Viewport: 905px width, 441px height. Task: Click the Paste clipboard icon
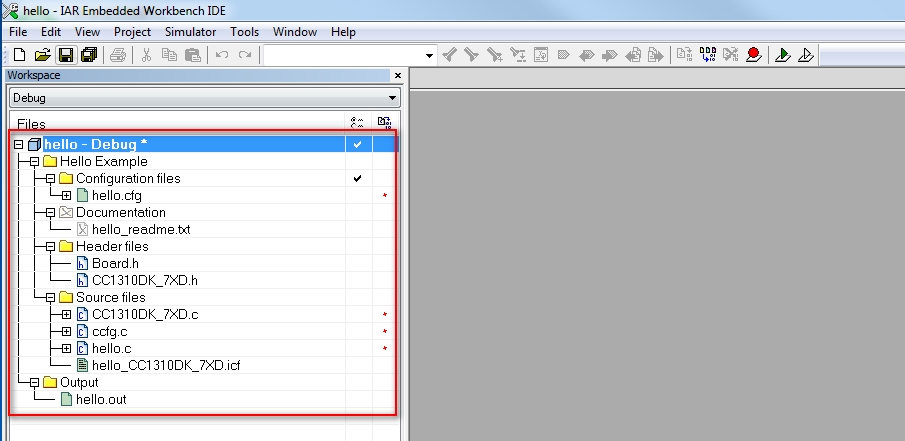192,55
